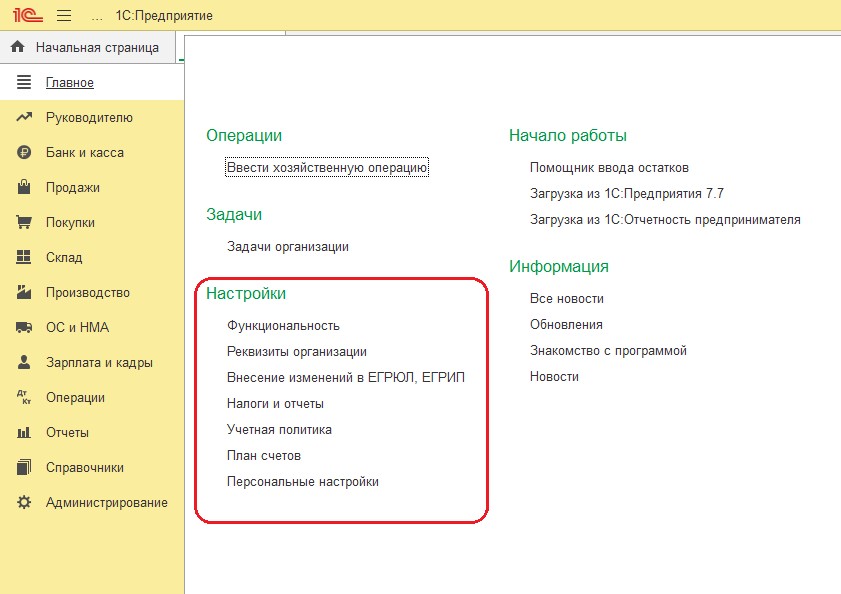Open Знакомство с программой
Image resolution: width=841 pixels, height=594 pixels.
pyautogui.click(x=608, y=350)
